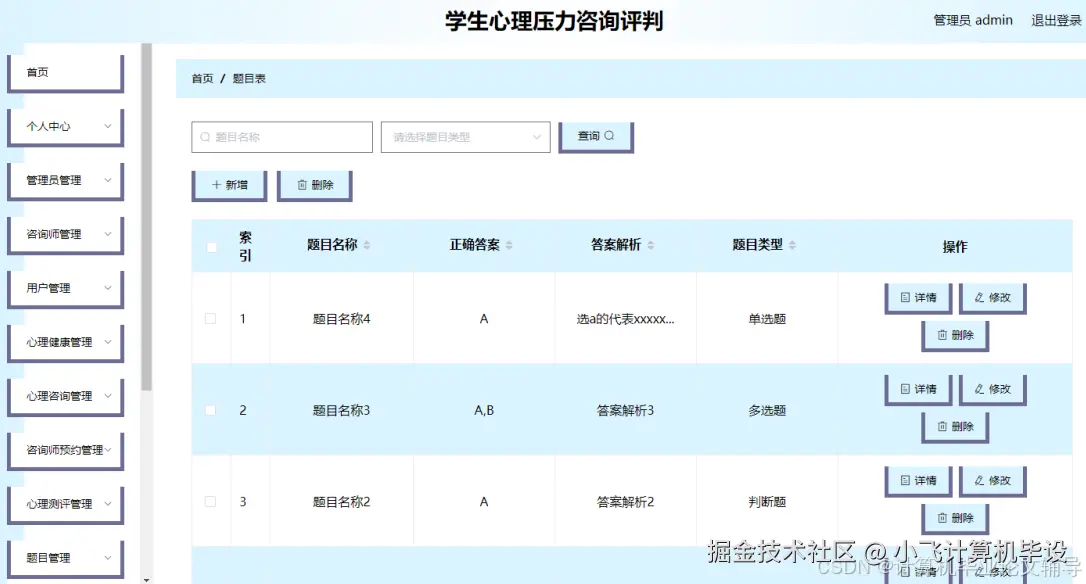The image size is (1086, 584).
Task: Check the box for row 题目名称3
Action: coord(211,410)
